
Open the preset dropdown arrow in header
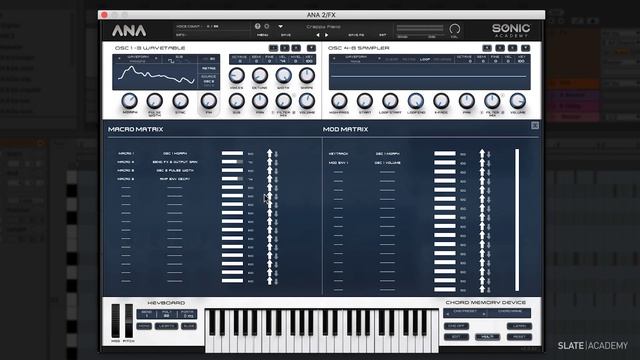coord(280,27)
